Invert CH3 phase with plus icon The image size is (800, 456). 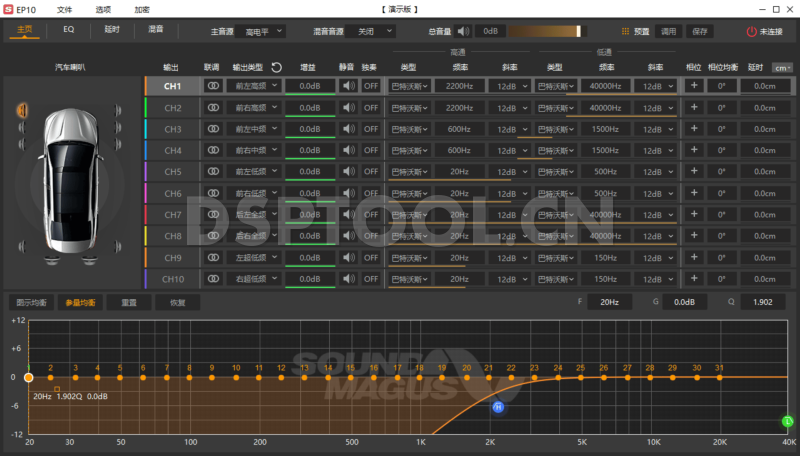coord(694,129)
